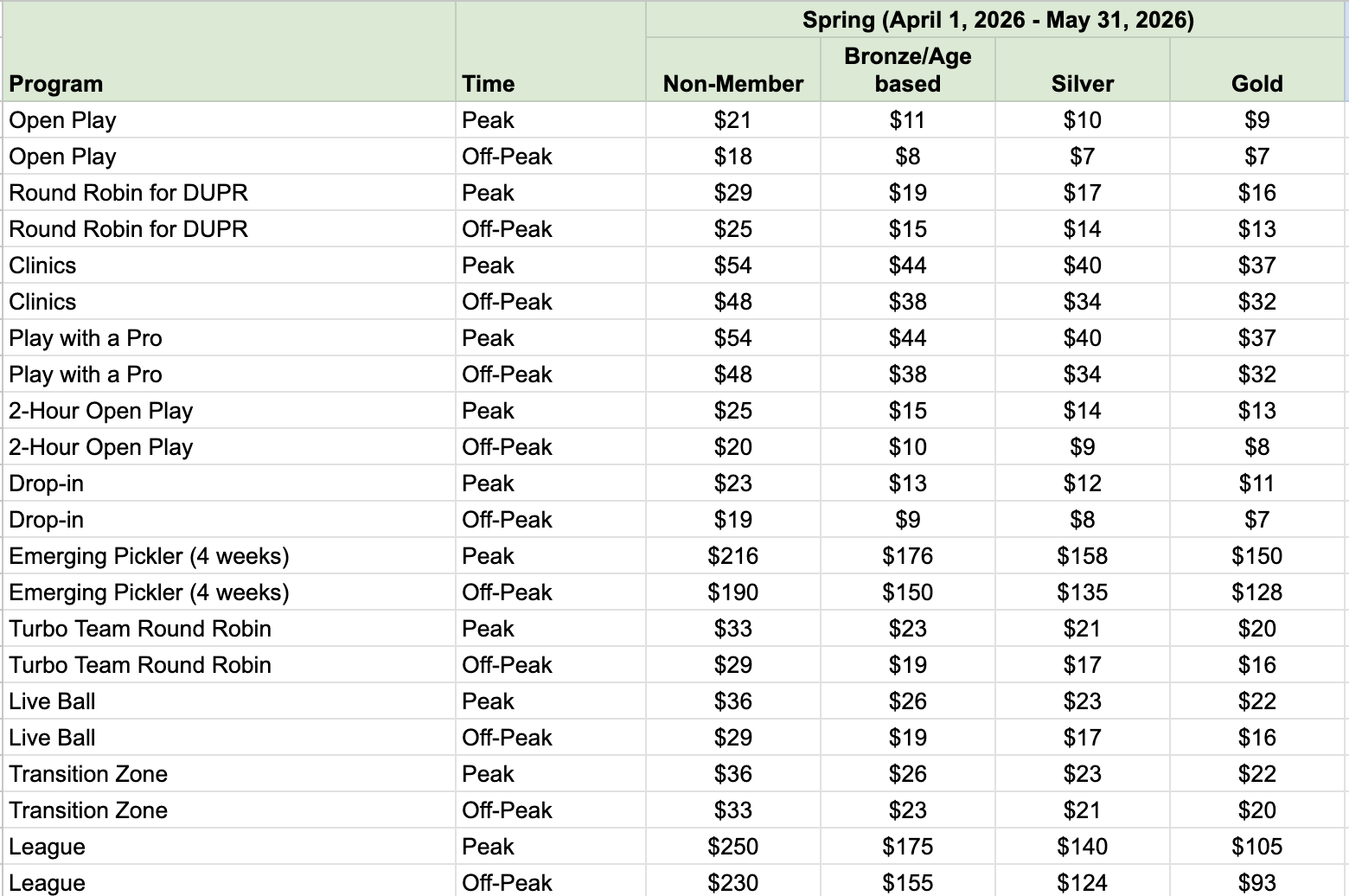Select the Time column header cell
This screenshot has width=1349, height=896.
pyautogui.click(x=551, y=52)
